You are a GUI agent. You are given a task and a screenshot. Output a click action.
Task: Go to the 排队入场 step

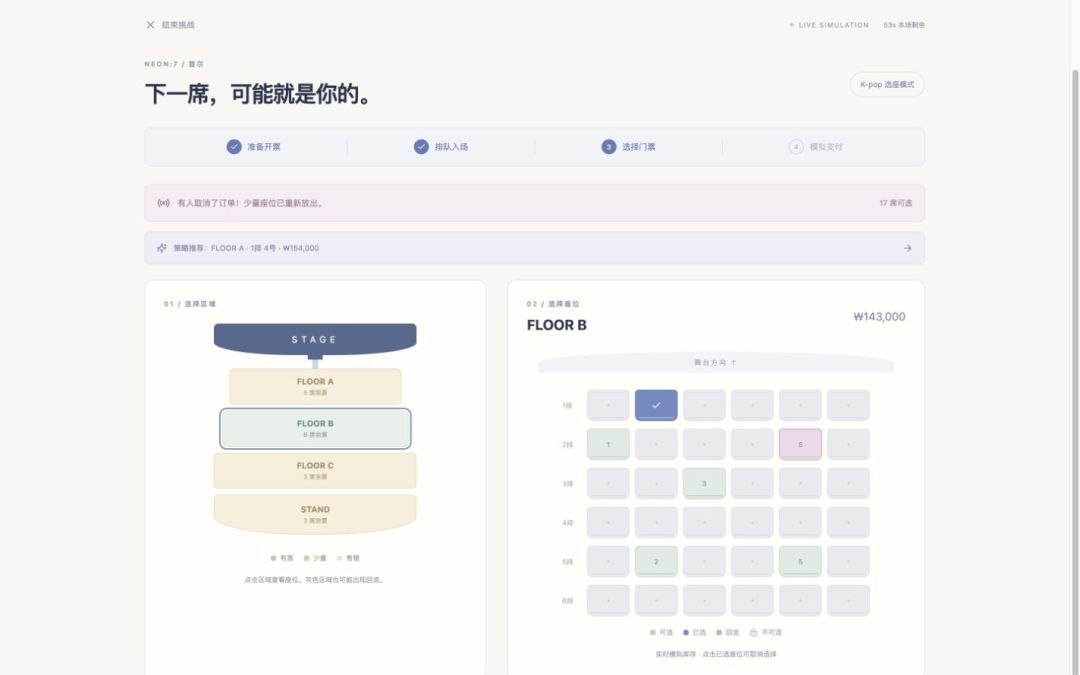(441, 147)
